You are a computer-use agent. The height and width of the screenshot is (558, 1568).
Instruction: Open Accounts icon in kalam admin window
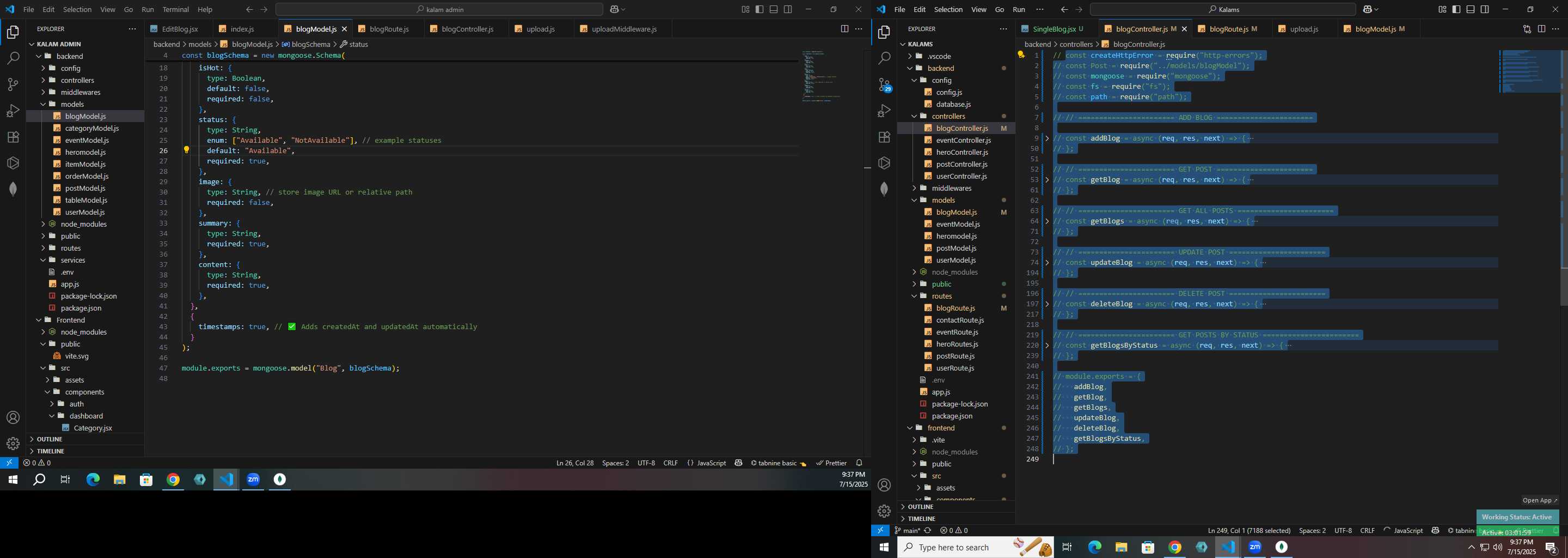13,418
